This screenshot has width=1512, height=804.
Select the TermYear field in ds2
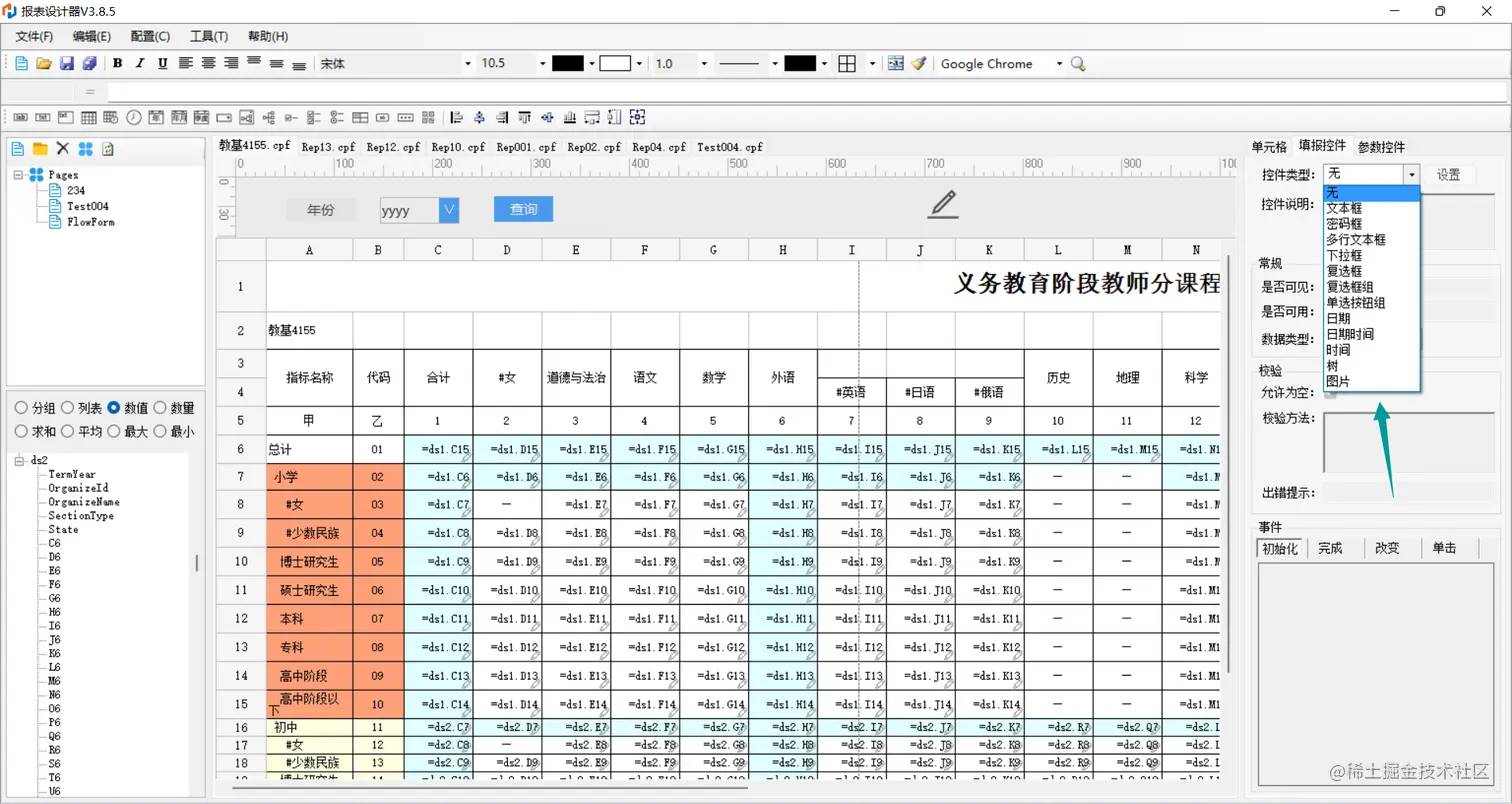click(72, 475)
